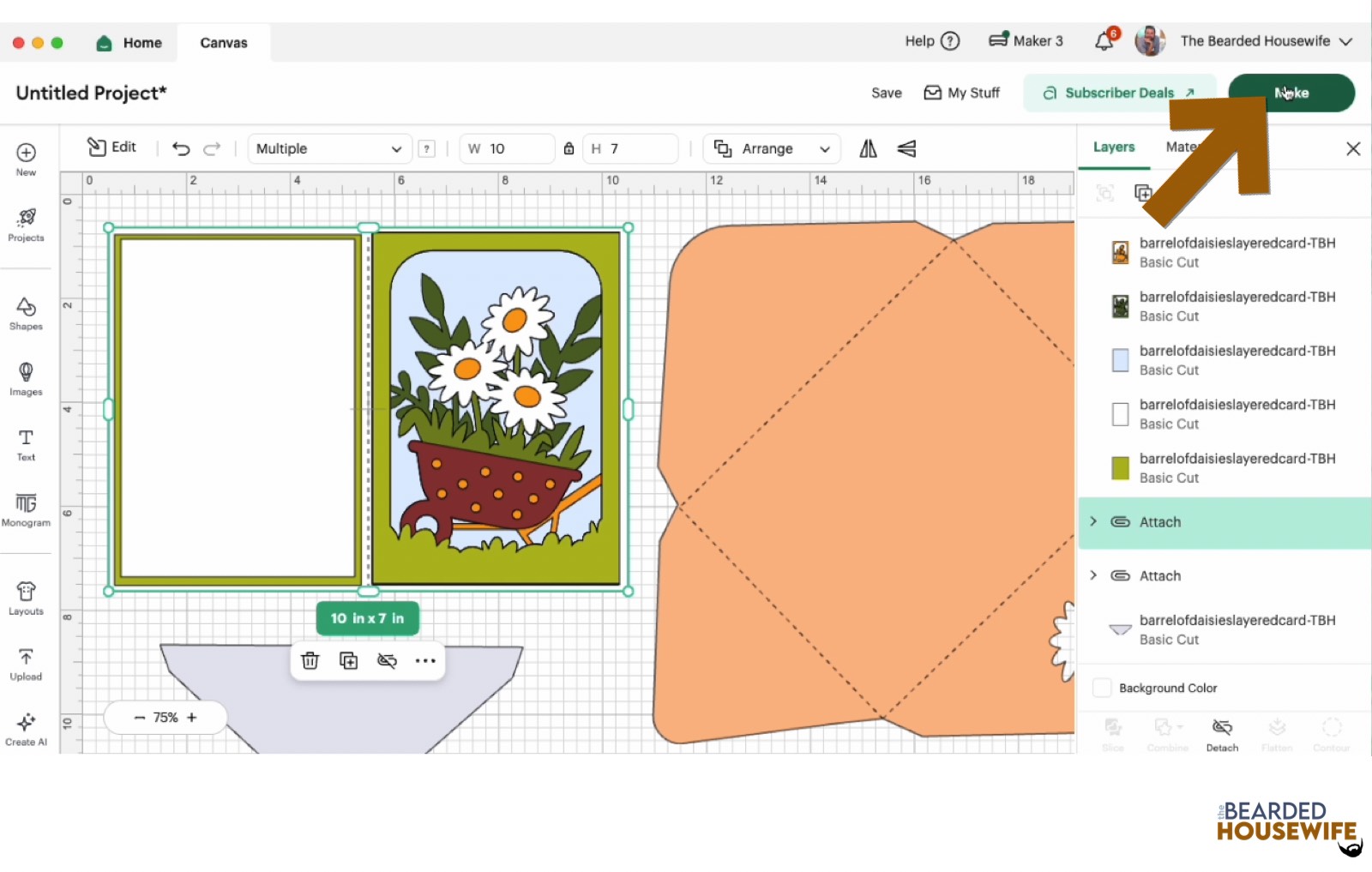Click the Upload tool in the sidebar

click(x=26, y=664)
